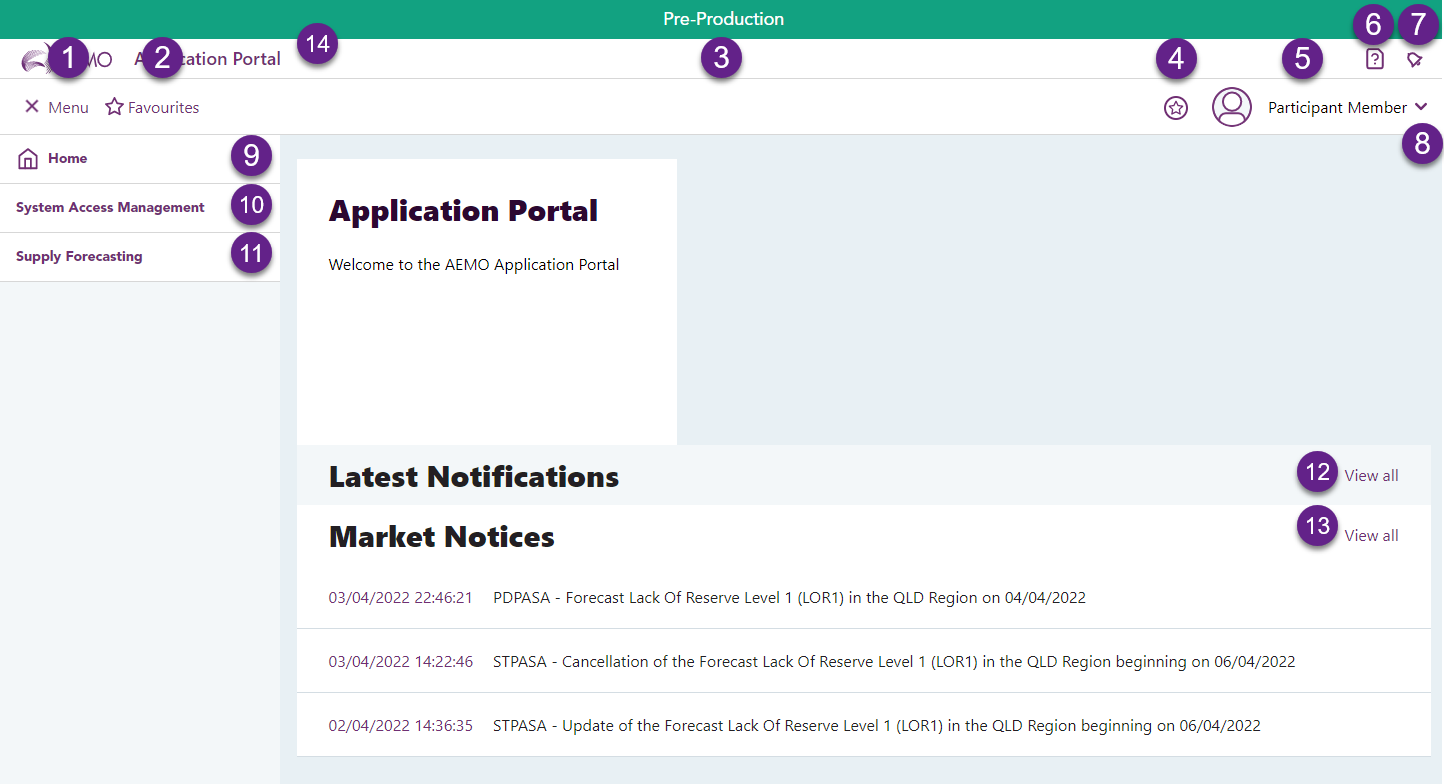Viewport: 1444px width, 784px height.
Task: Open the help document icon in header
Action: [x=1375, y=59]
